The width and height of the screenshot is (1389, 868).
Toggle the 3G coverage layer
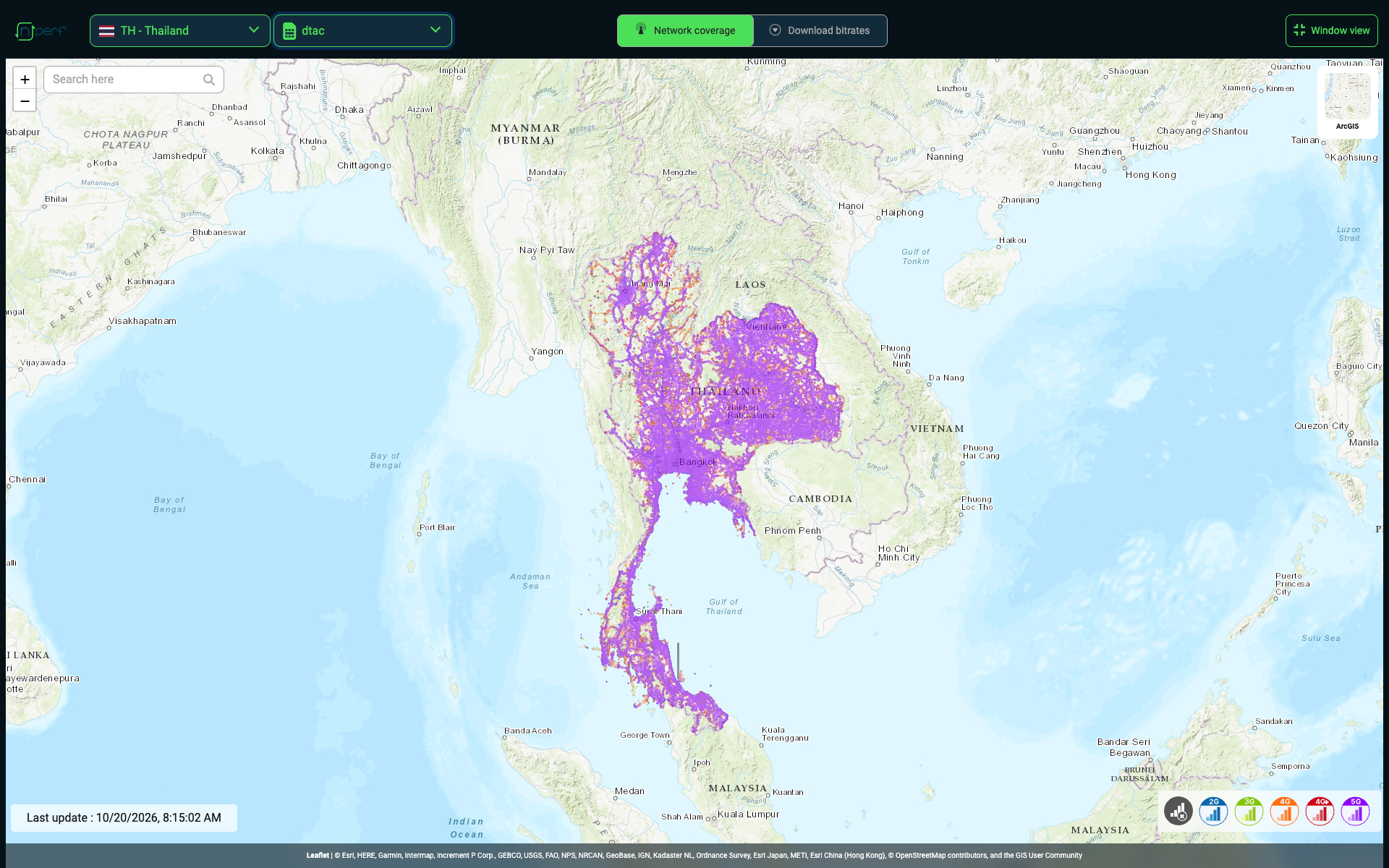[1249, 811]
